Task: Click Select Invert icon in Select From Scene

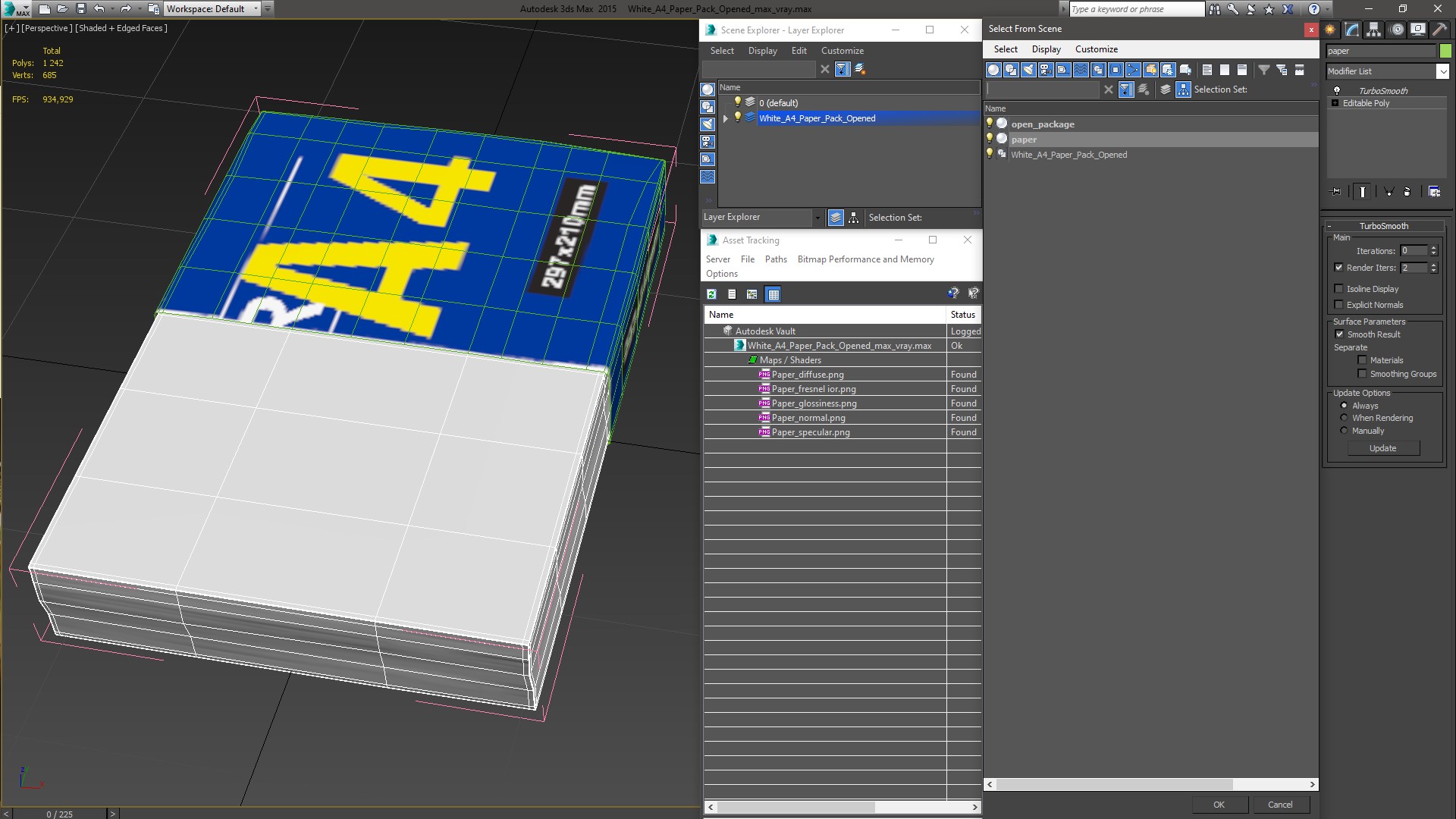Action: 1242,70
